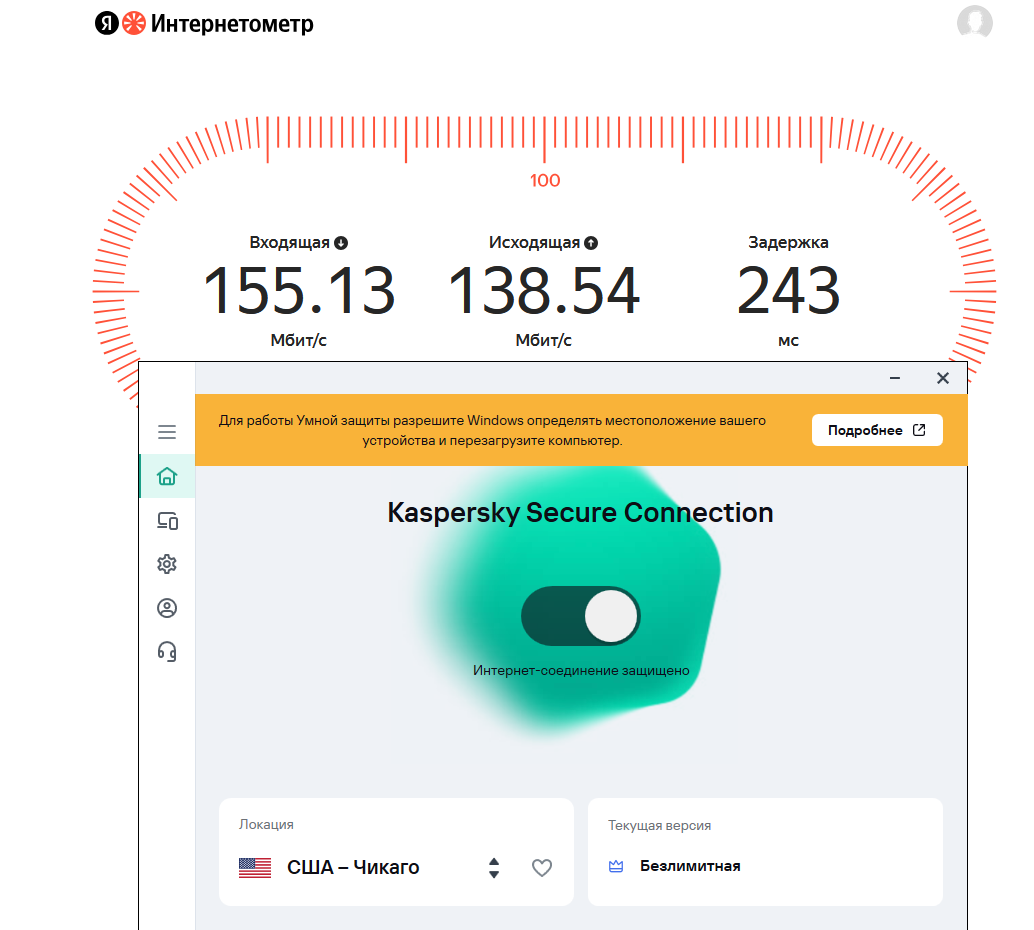1034x930 pixels.
Task: Turn off the secure connection toggle
Action: 581,616
